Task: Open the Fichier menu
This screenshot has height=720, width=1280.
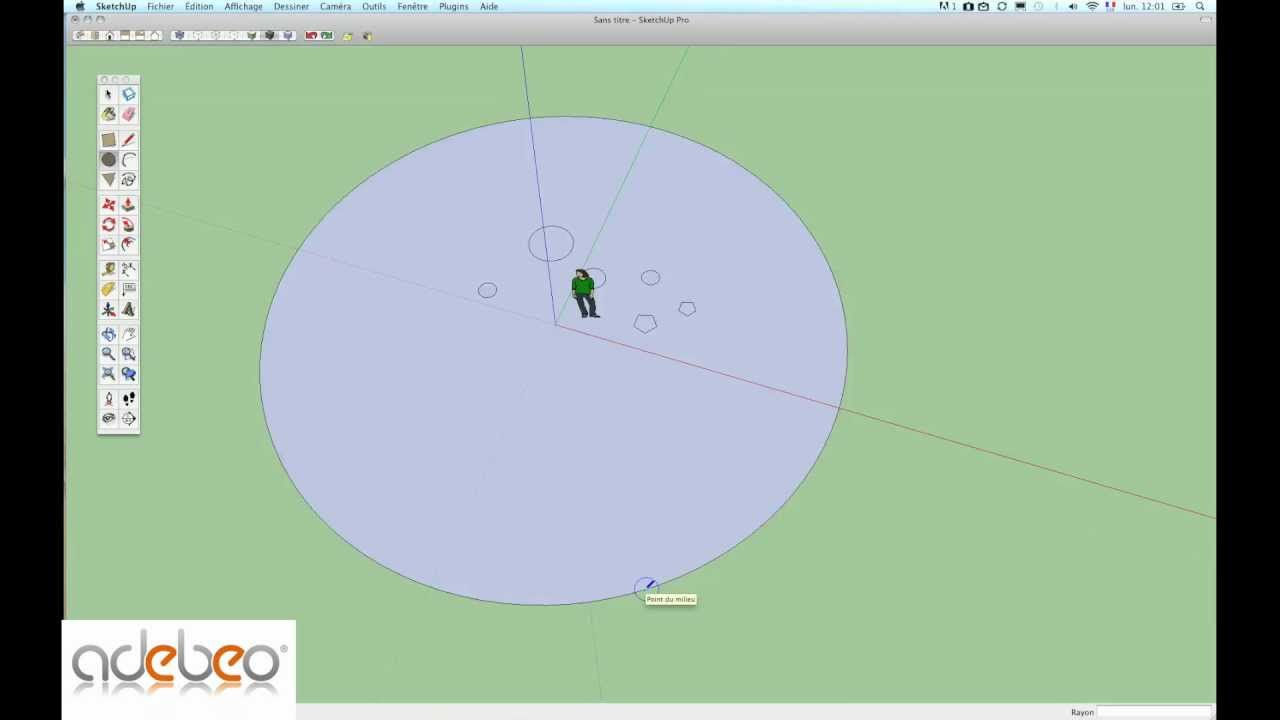Action: (160, 6)
